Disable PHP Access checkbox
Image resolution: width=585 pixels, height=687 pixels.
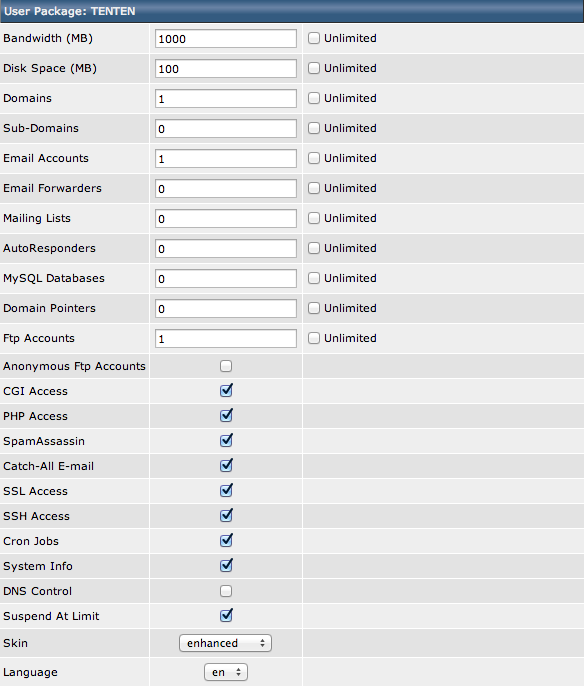pos(226,415)
